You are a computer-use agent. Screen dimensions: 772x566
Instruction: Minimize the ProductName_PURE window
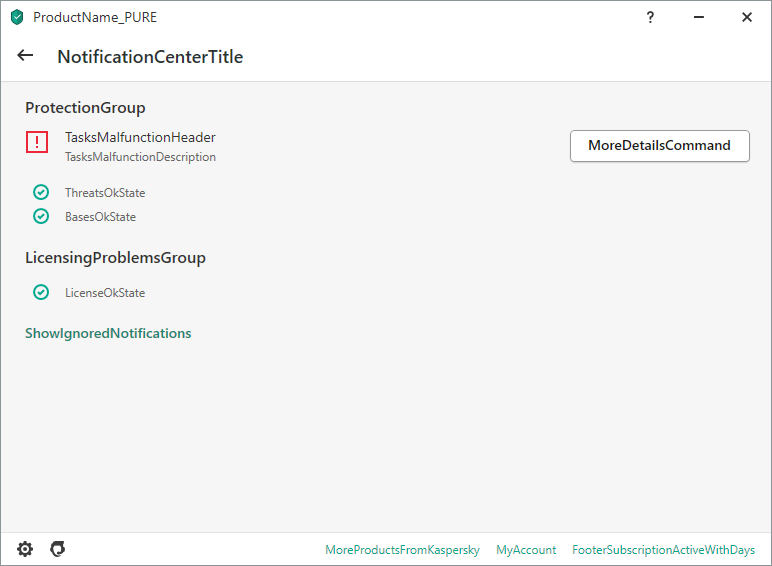coord(699,17)
